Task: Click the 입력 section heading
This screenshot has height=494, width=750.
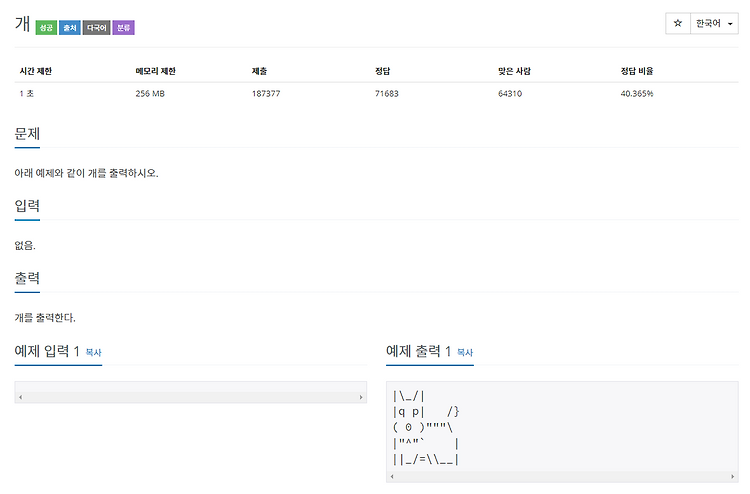Action: (x=27, y=206)
